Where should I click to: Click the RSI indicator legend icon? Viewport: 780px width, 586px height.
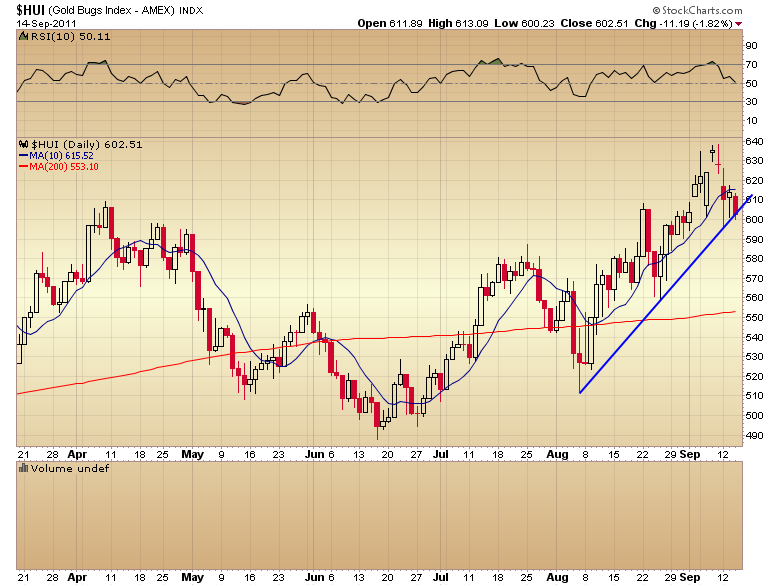point(23,36)
